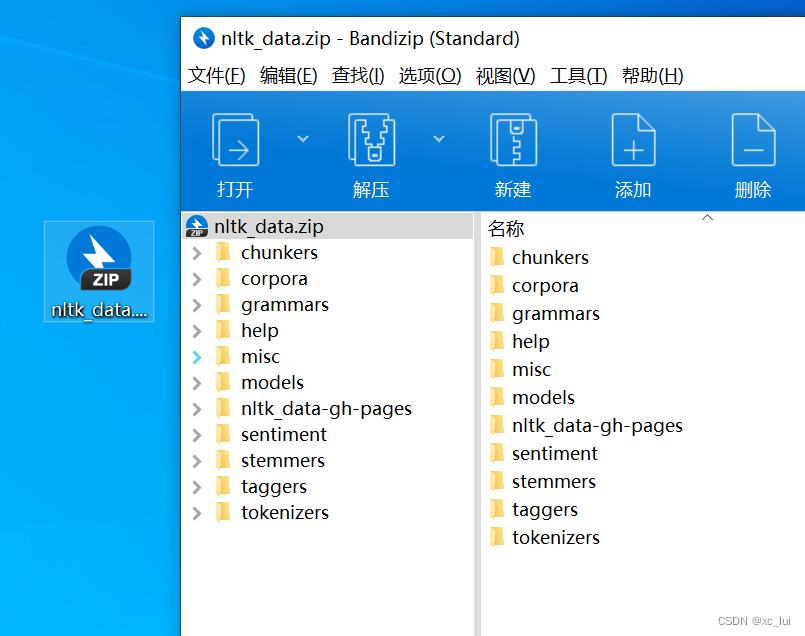Select chunkers folder in the tree pane

[267, 253]
